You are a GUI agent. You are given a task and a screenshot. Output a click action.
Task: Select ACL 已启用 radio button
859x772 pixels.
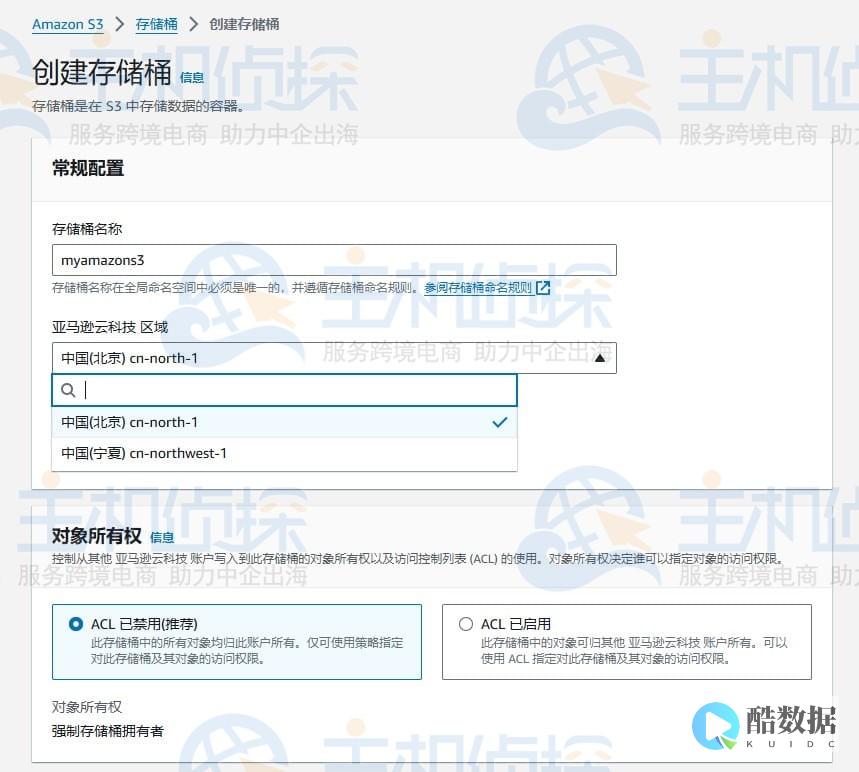point(466,624)
